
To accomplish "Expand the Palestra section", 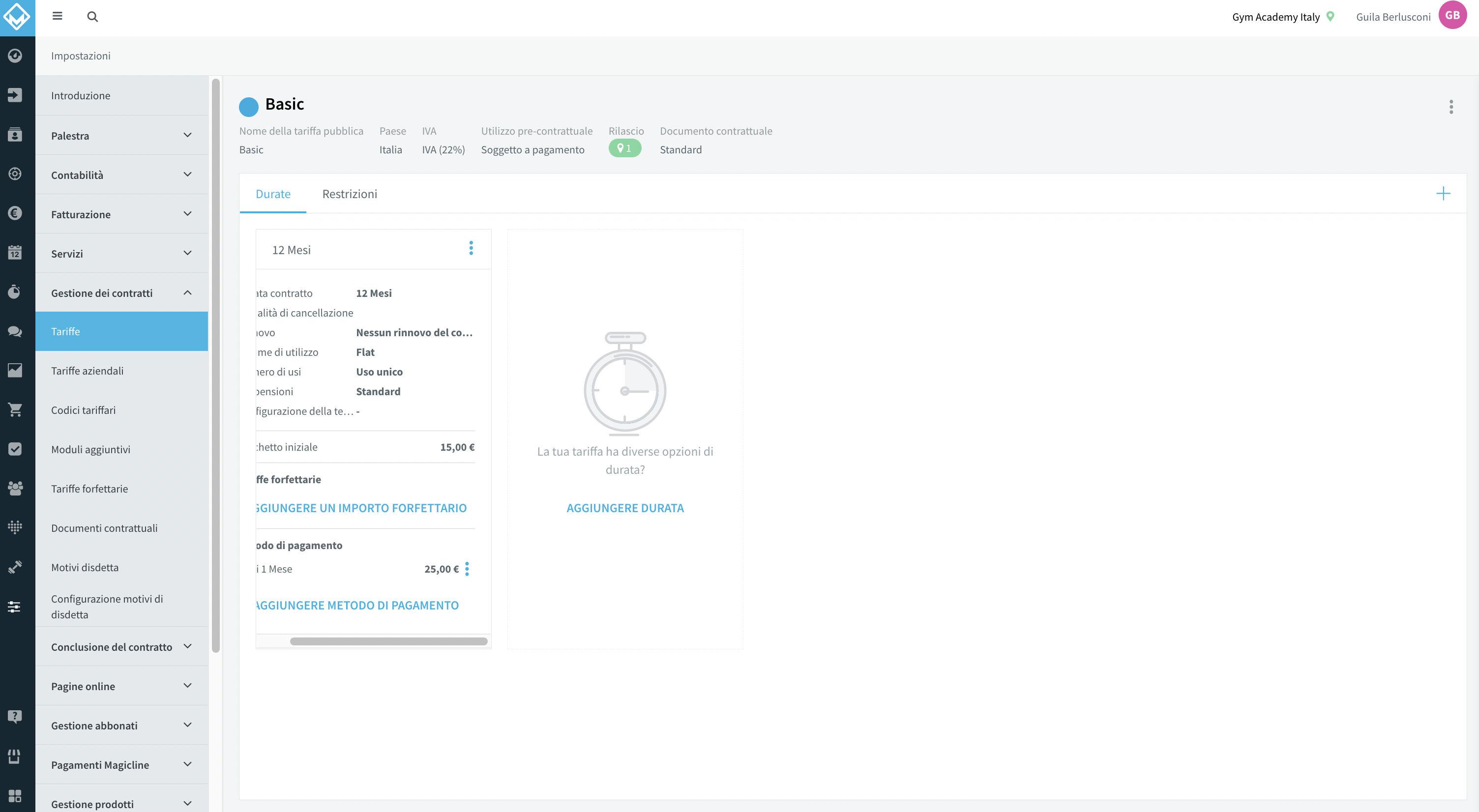I will pyautogui.click(x=122, y=136).
